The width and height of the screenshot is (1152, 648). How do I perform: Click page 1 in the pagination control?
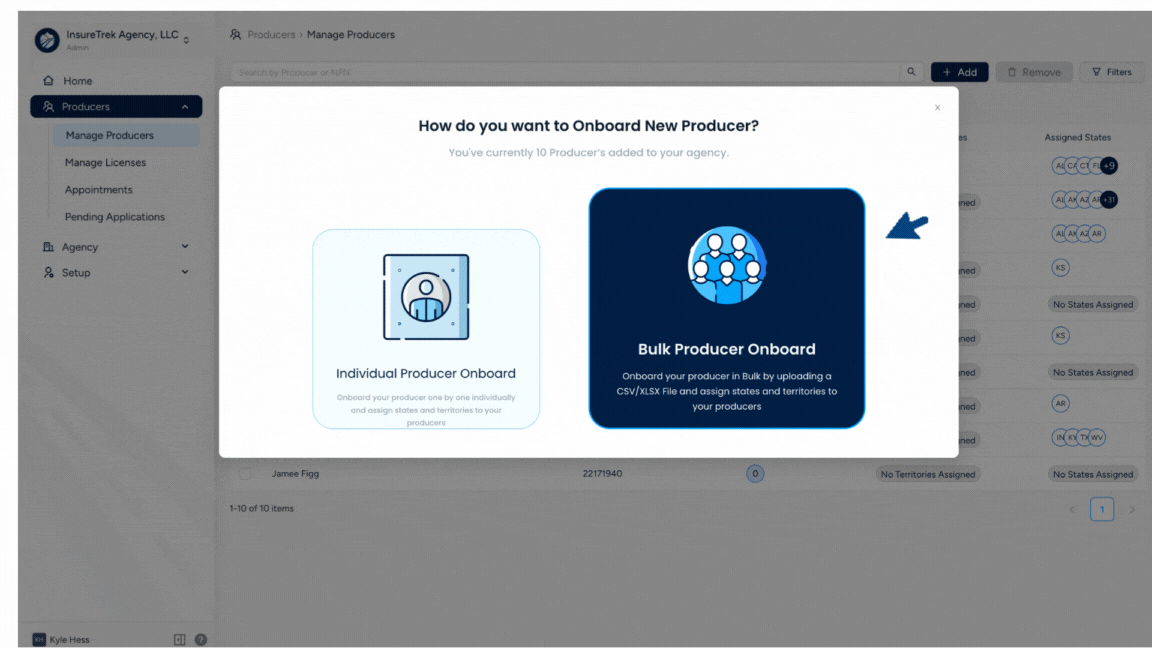coord(1102,509)
